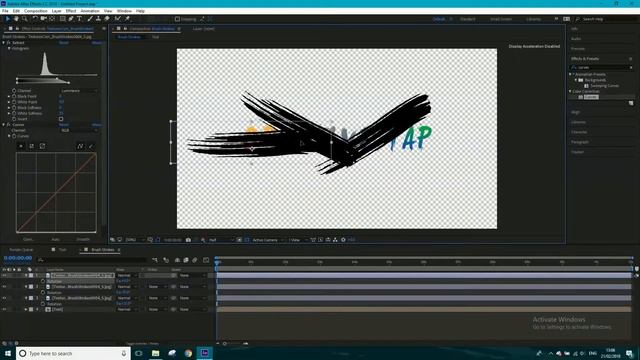Expand the Black Point property
640x360 pixels.
click(9, 96)
